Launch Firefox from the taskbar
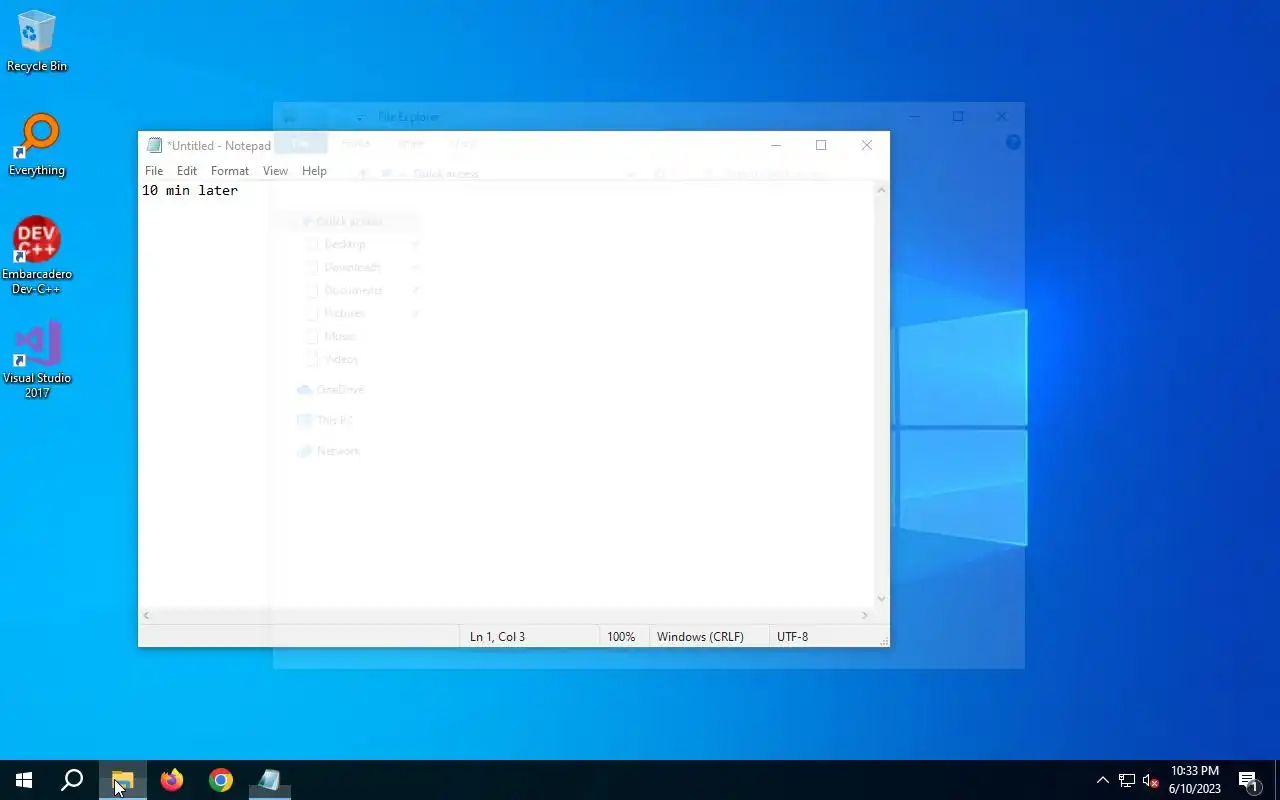This screenshot has width=1280, height=800. 172,780
